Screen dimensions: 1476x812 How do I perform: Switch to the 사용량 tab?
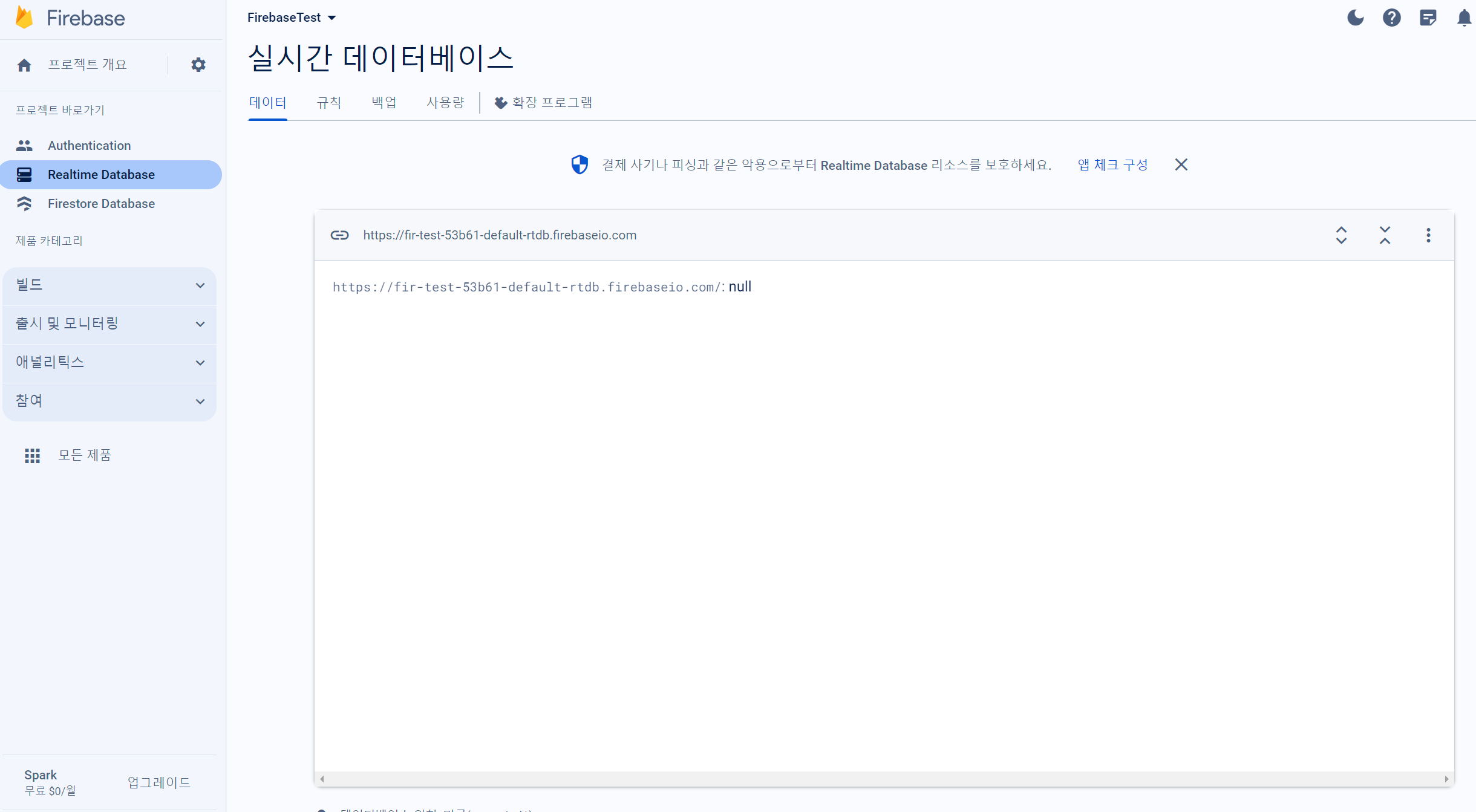coord(445,102)
